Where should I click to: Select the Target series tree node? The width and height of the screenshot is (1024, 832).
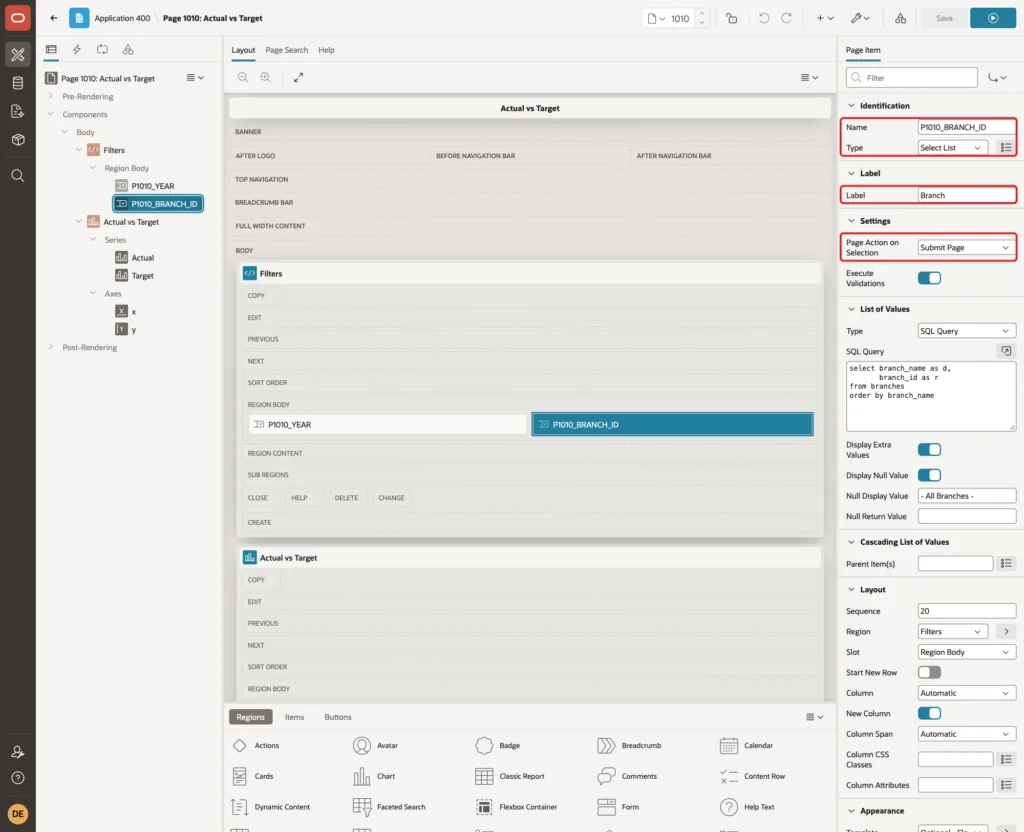tap(142, 276)
